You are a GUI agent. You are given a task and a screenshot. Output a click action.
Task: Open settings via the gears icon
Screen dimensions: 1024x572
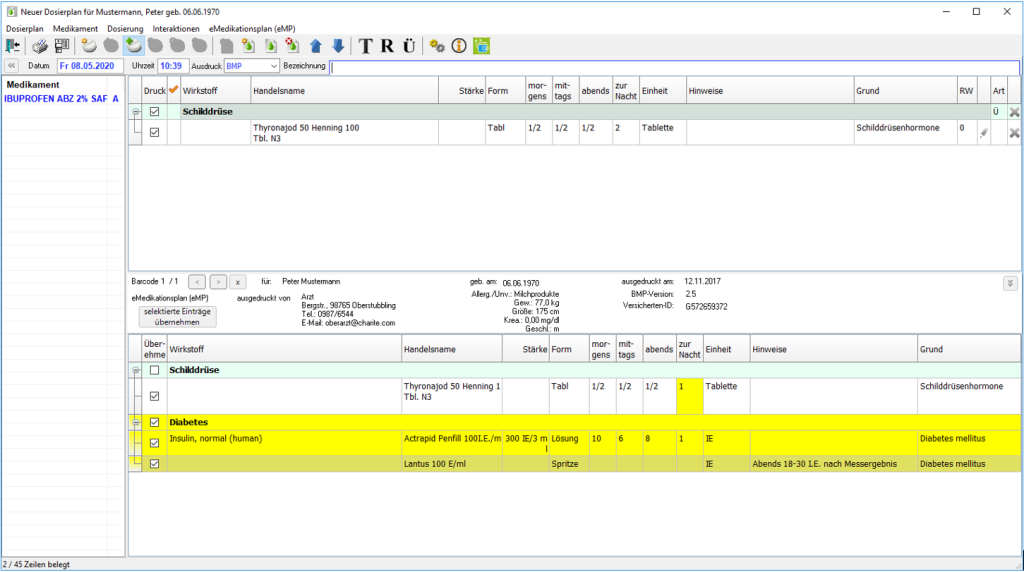point(437,46)
